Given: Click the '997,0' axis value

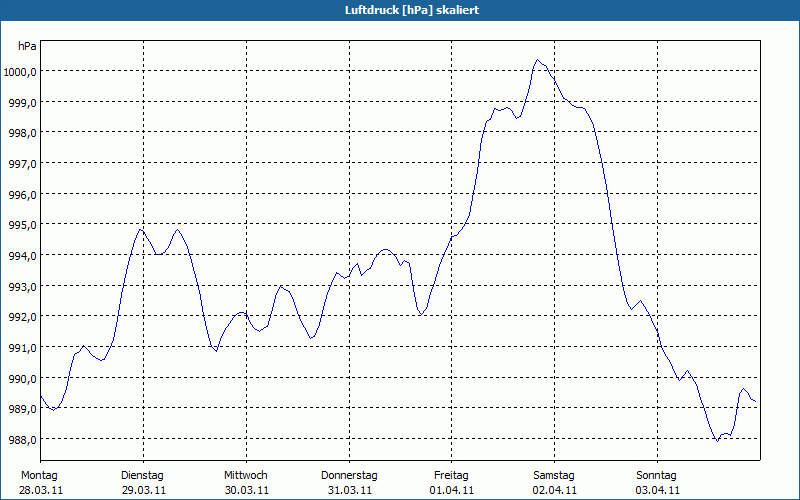Looking at the screenshot, I should (x=23, y=164).
